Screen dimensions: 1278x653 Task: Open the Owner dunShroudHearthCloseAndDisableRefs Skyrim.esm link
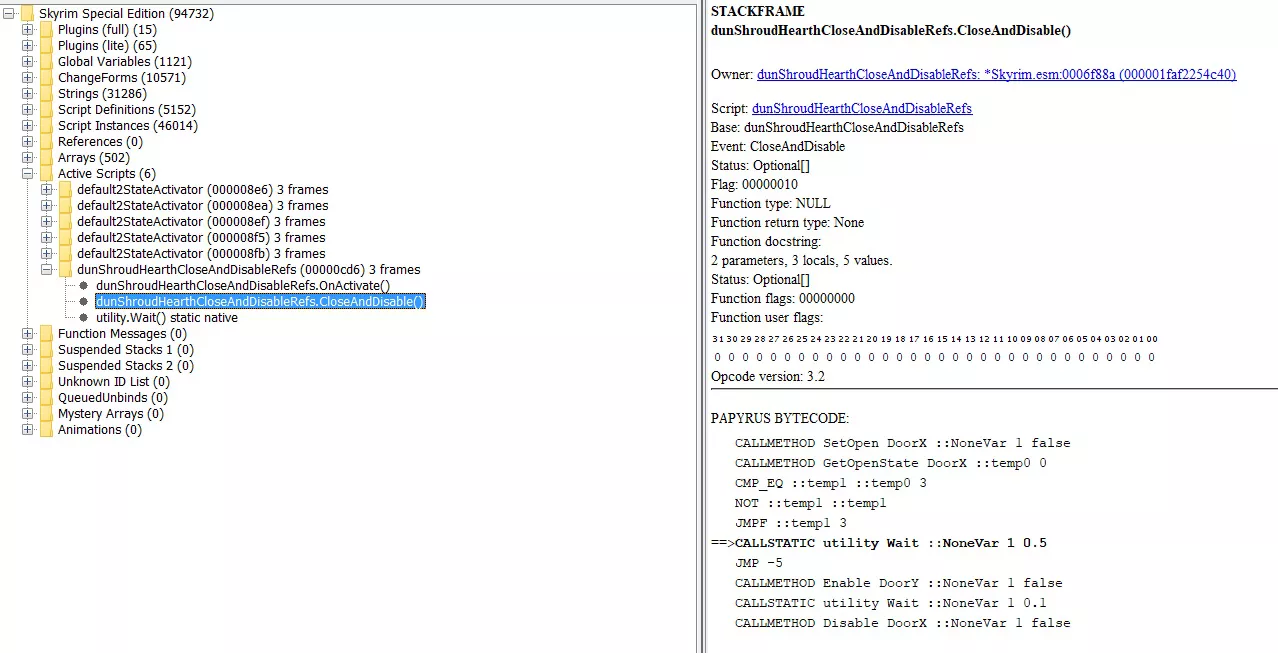point(997,74)
